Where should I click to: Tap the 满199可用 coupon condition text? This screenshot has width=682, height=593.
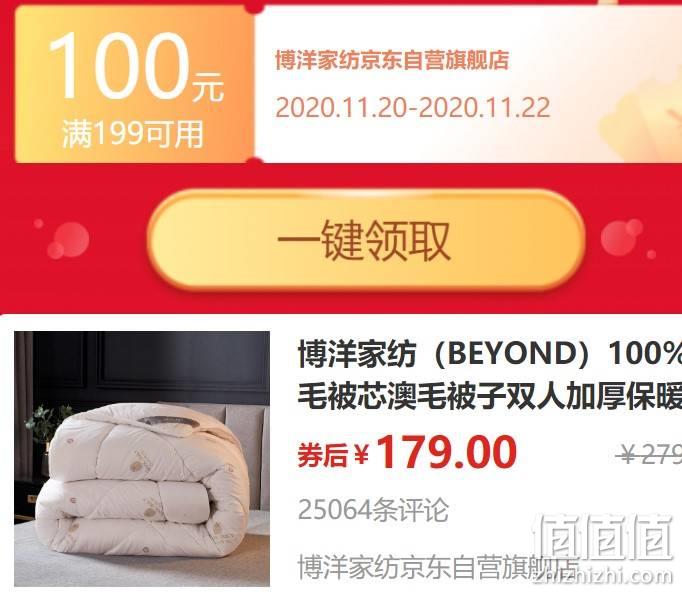pyautogui.click(x=133, y=134)
